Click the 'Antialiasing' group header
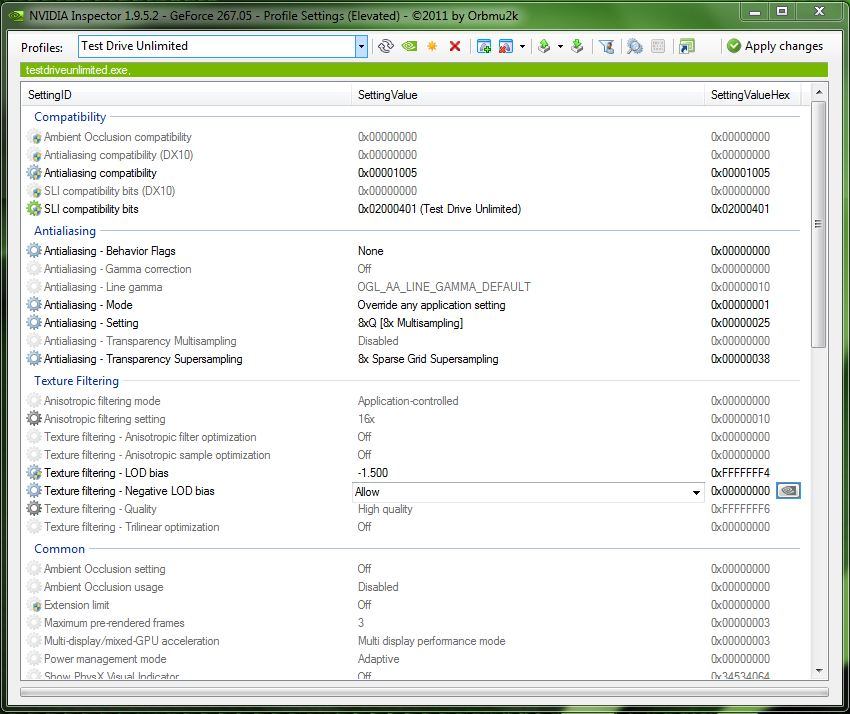Image resolution: width=850 pixels, height=714 pixels. (65, 230)
